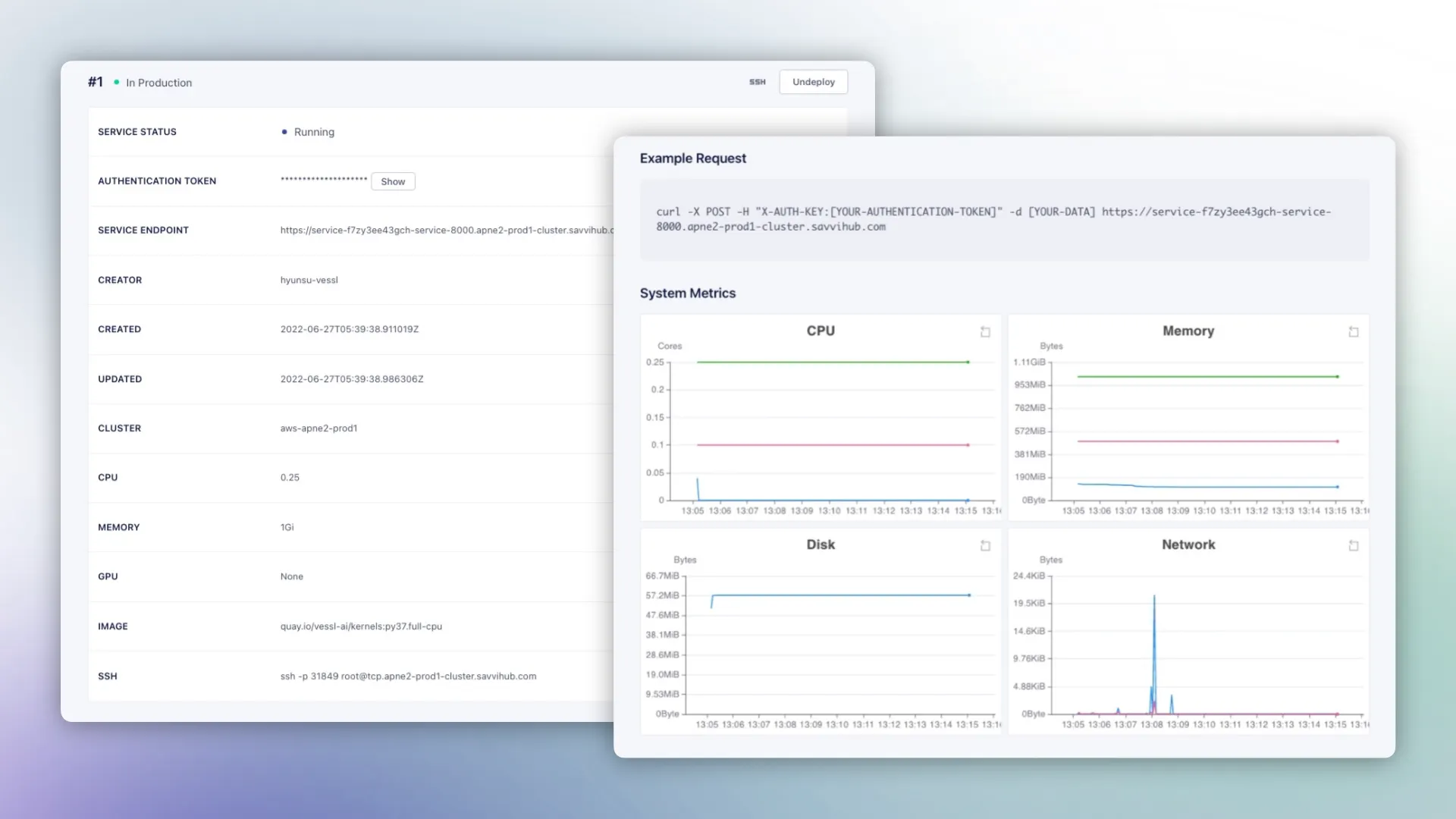This screenshot has height=819, width=1456.
Task: Click the hyunsu-vessl creator name
Action: [x=309, y=281]
